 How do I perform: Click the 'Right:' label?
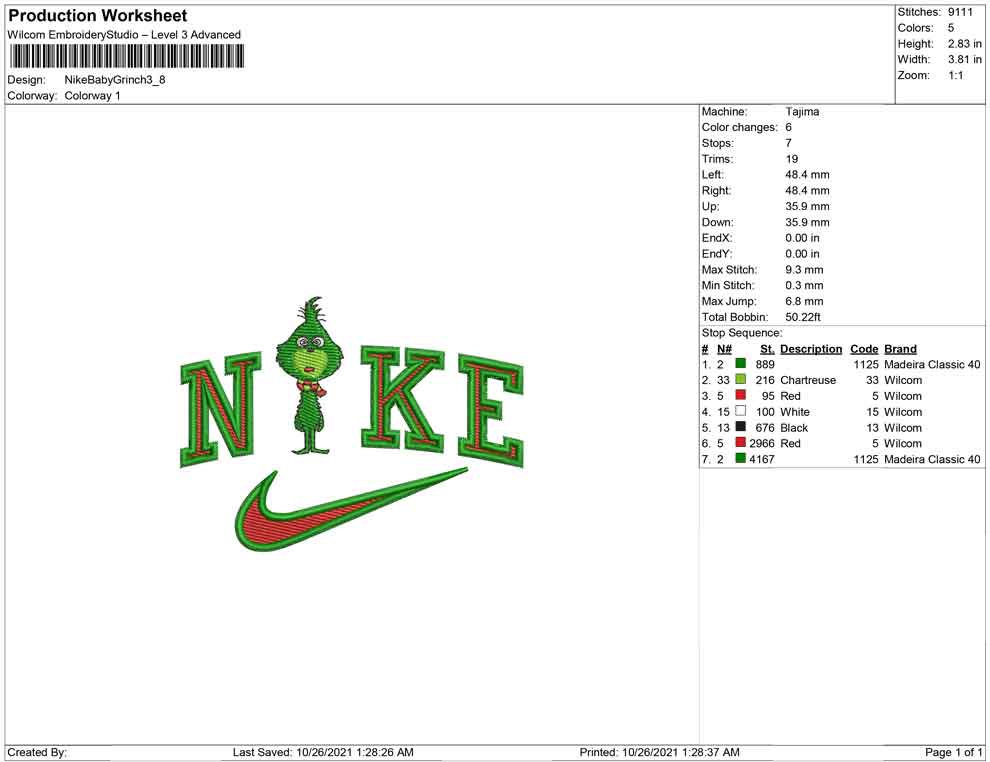pos(716,191)
